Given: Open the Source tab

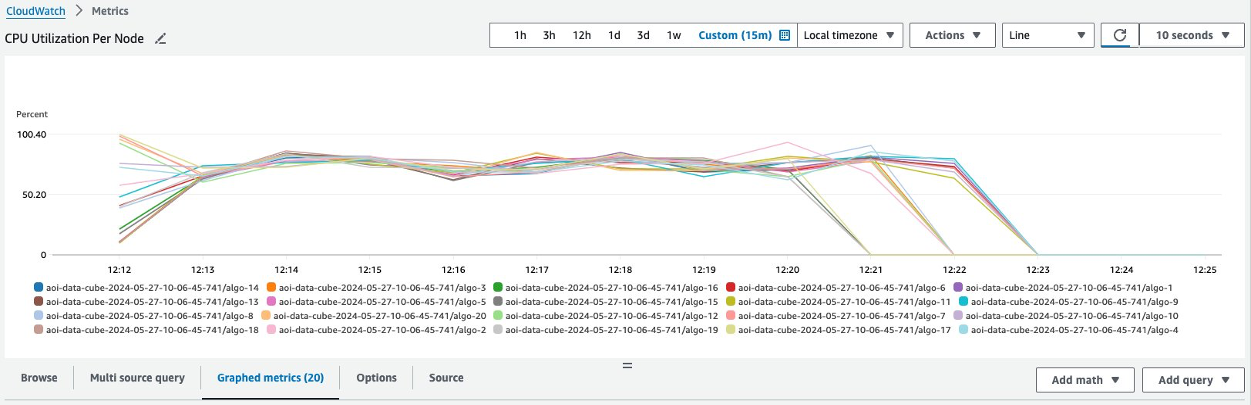Looking at the screenshot, I should click(446, 378).
